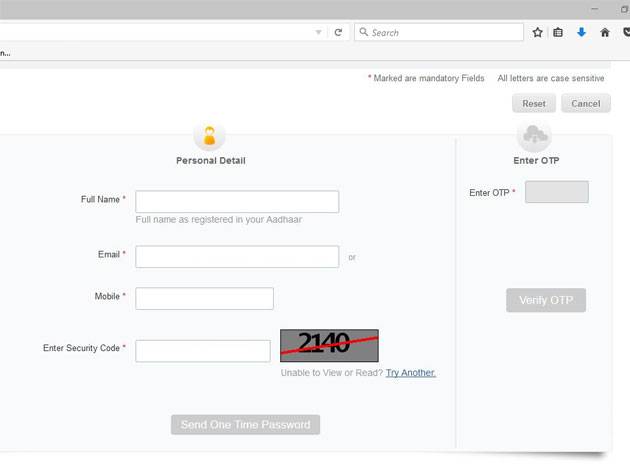The image size is (630, 467).
Task: Open the URL bar history dropdown arrow
Action: click(x=319, y=33)
